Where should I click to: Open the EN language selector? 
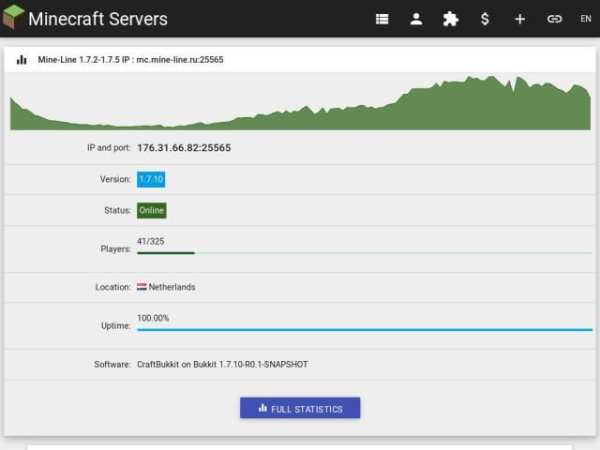[x=585, y=19]
